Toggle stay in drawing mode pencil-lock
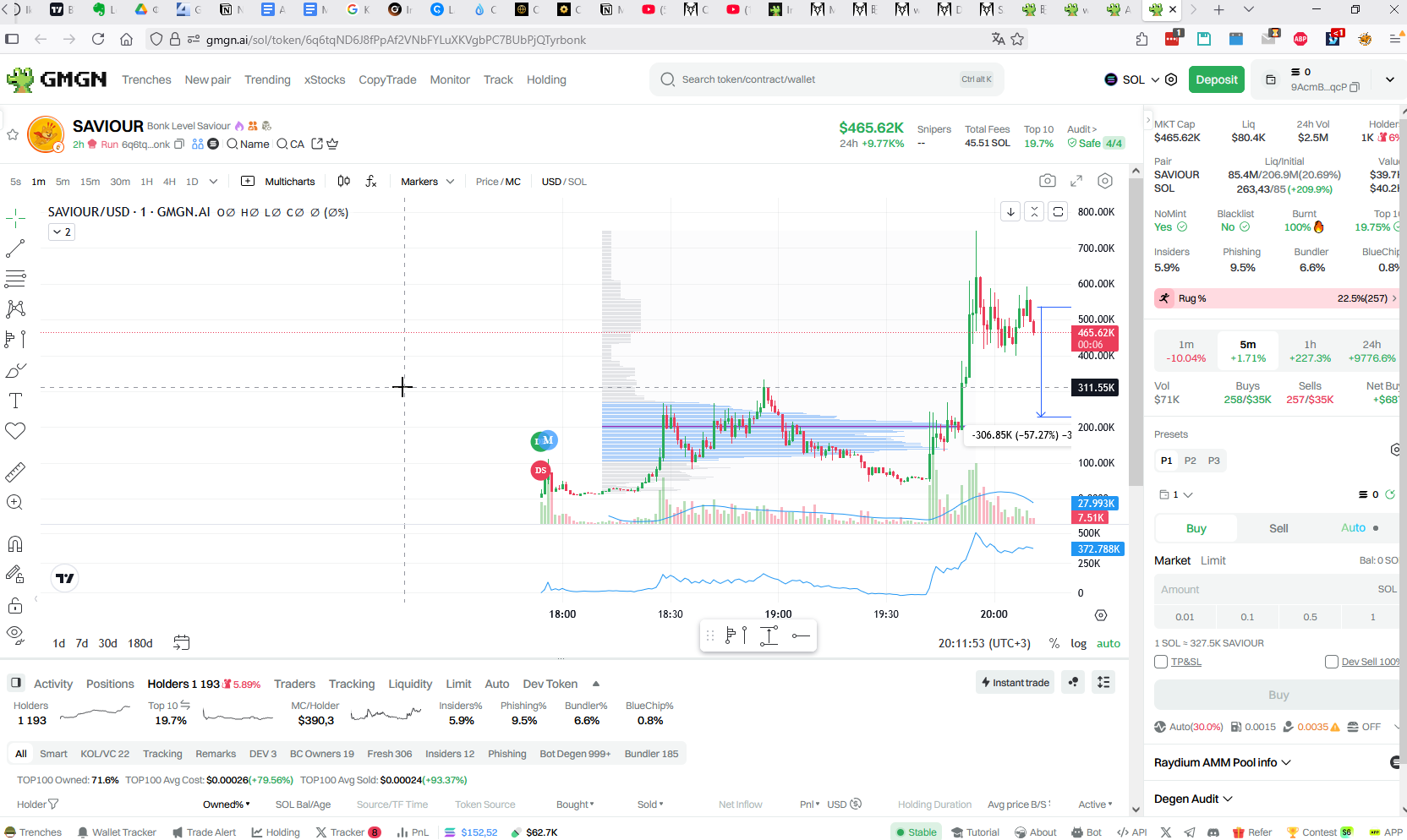 [x=15, y=575]
